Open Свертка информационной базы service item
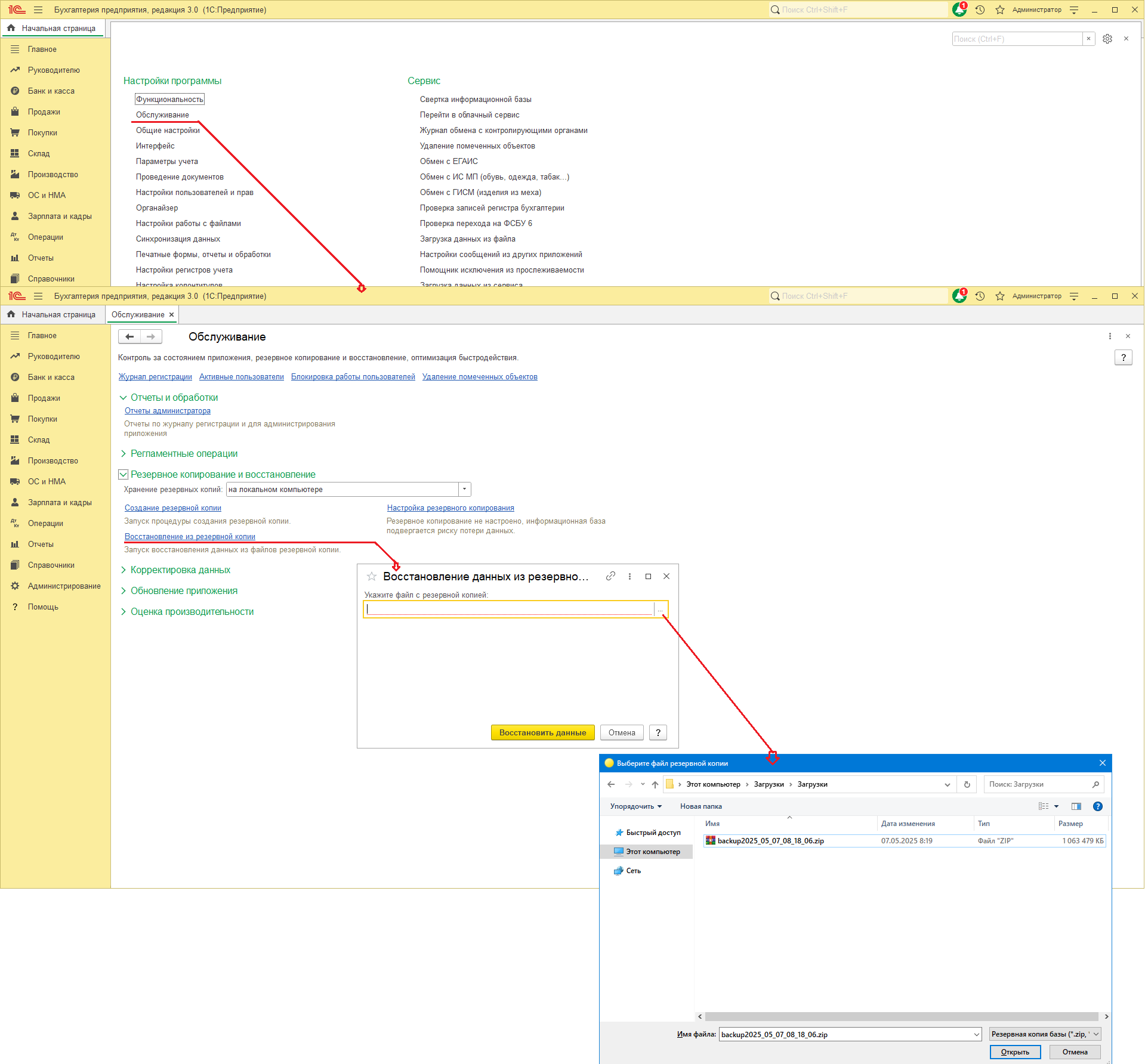 coord(476,99)
